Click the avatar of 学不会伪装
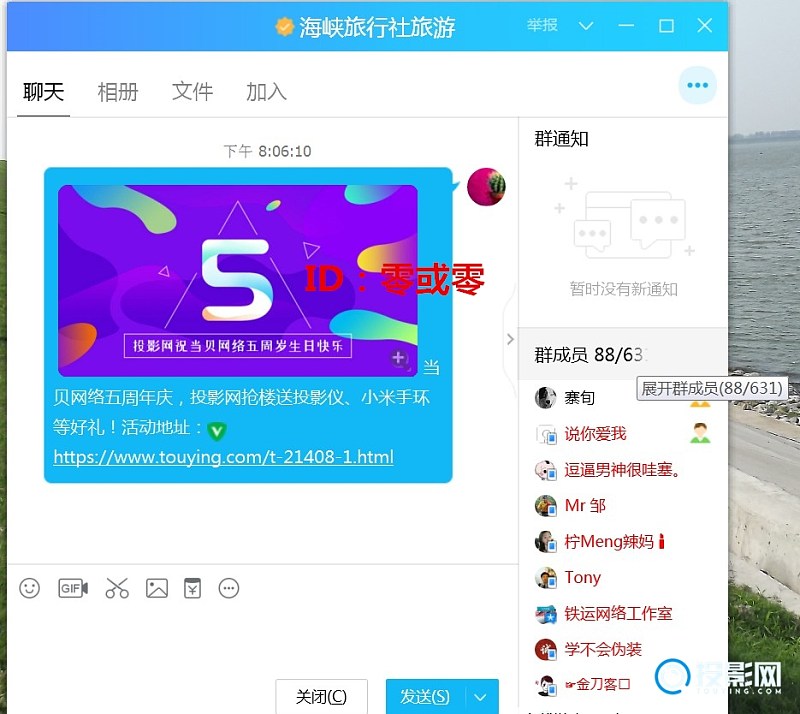This screenshot has height=714, width=800. tap(545, 649)
